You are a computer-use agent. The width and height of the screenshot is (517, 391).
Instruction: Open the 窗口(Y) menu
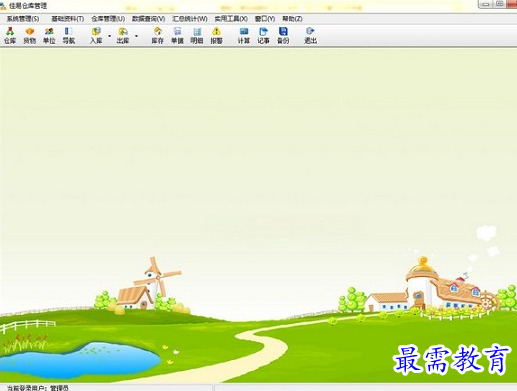(x=265, y=19)
